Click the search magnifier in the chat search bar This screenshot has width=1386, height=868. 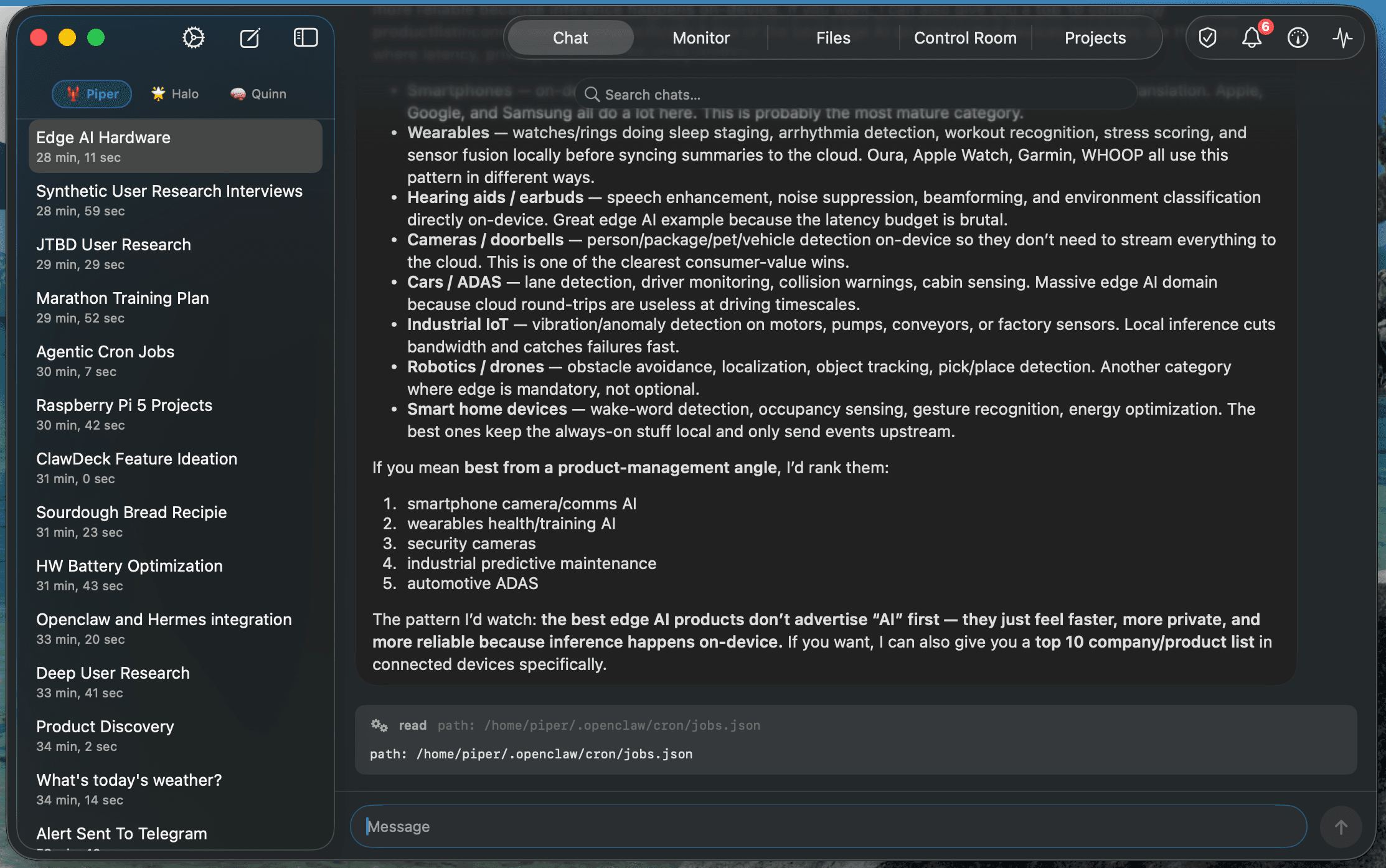[592, 94]
